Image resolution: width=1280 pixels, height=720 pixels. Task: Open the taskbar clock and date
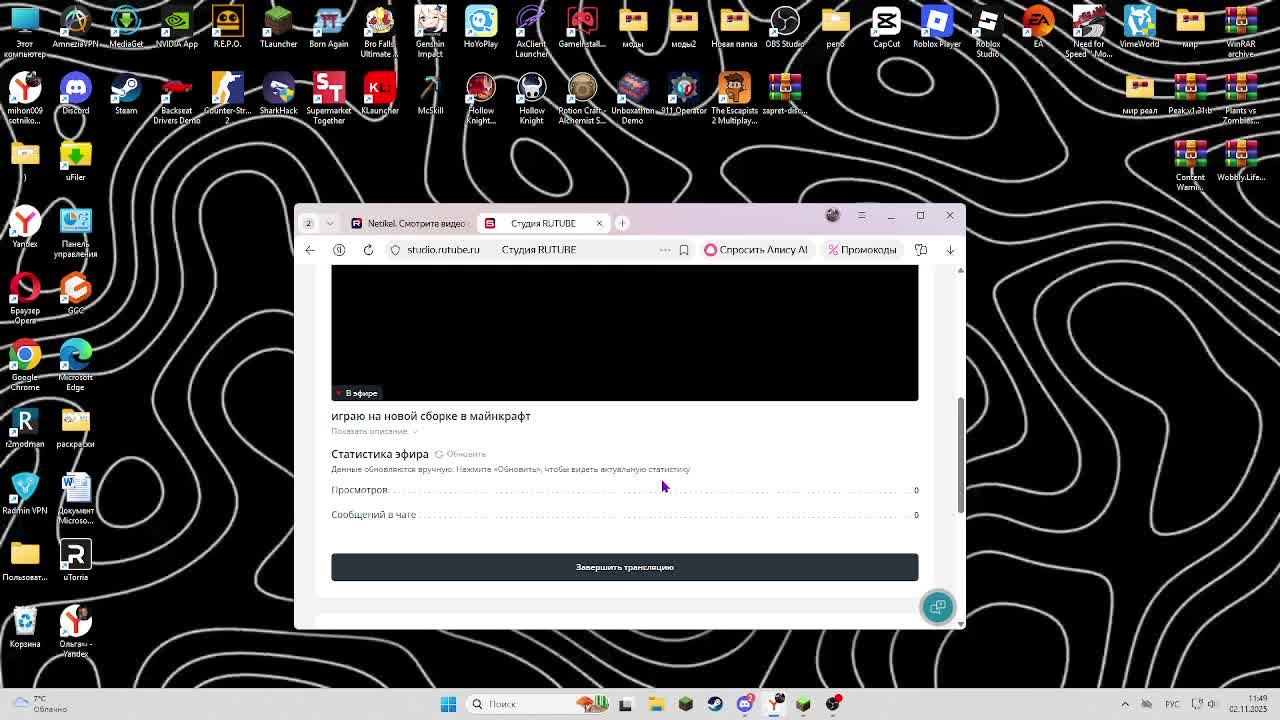(1248, 704)
